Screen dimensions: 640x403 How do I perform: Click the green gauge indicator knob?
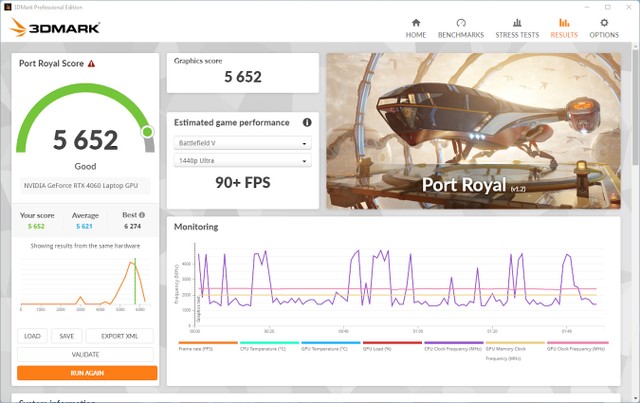pyautogui.click(x=147, y=132)
